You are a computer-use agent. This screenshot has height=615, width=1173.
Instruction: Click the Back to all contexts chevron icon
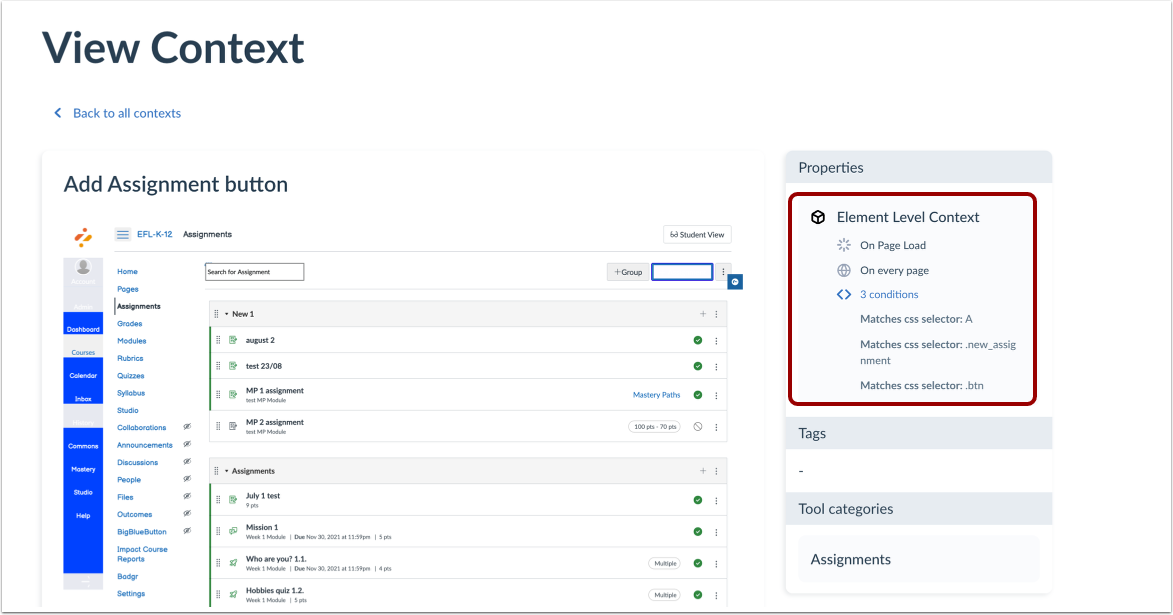pyautogui.click(x=58, y=113)
